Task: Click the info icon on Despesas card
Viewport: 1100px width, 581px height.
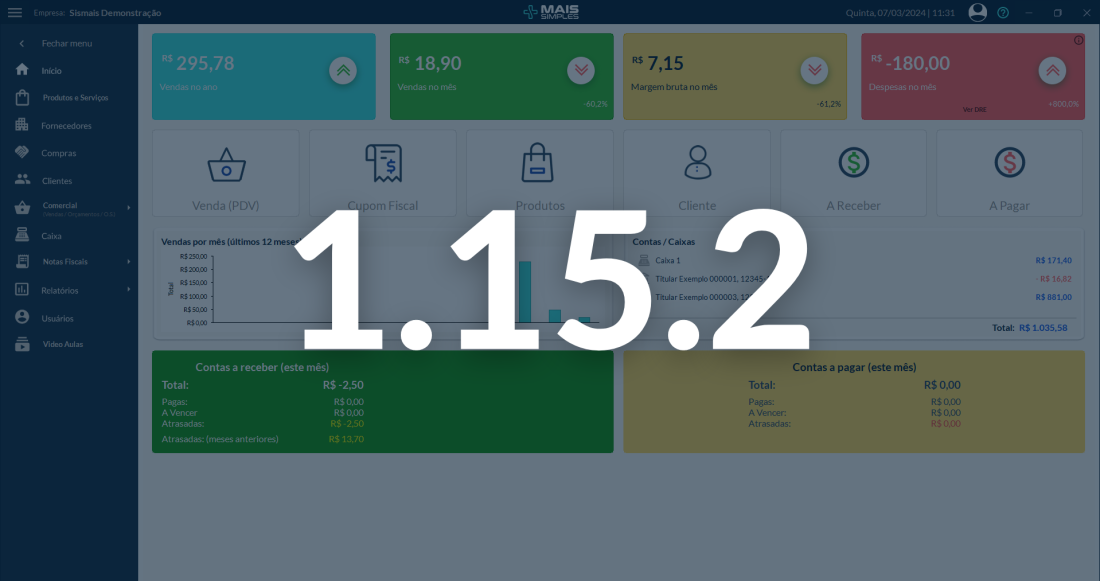Action: (x=1078, y=40)
